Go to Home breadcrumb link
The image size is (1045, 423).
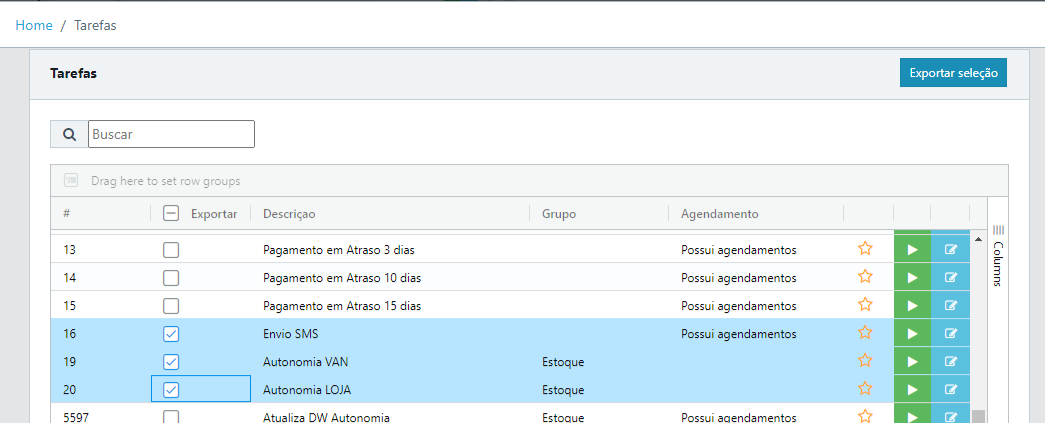pyautogui.click(x=34, y=25)
